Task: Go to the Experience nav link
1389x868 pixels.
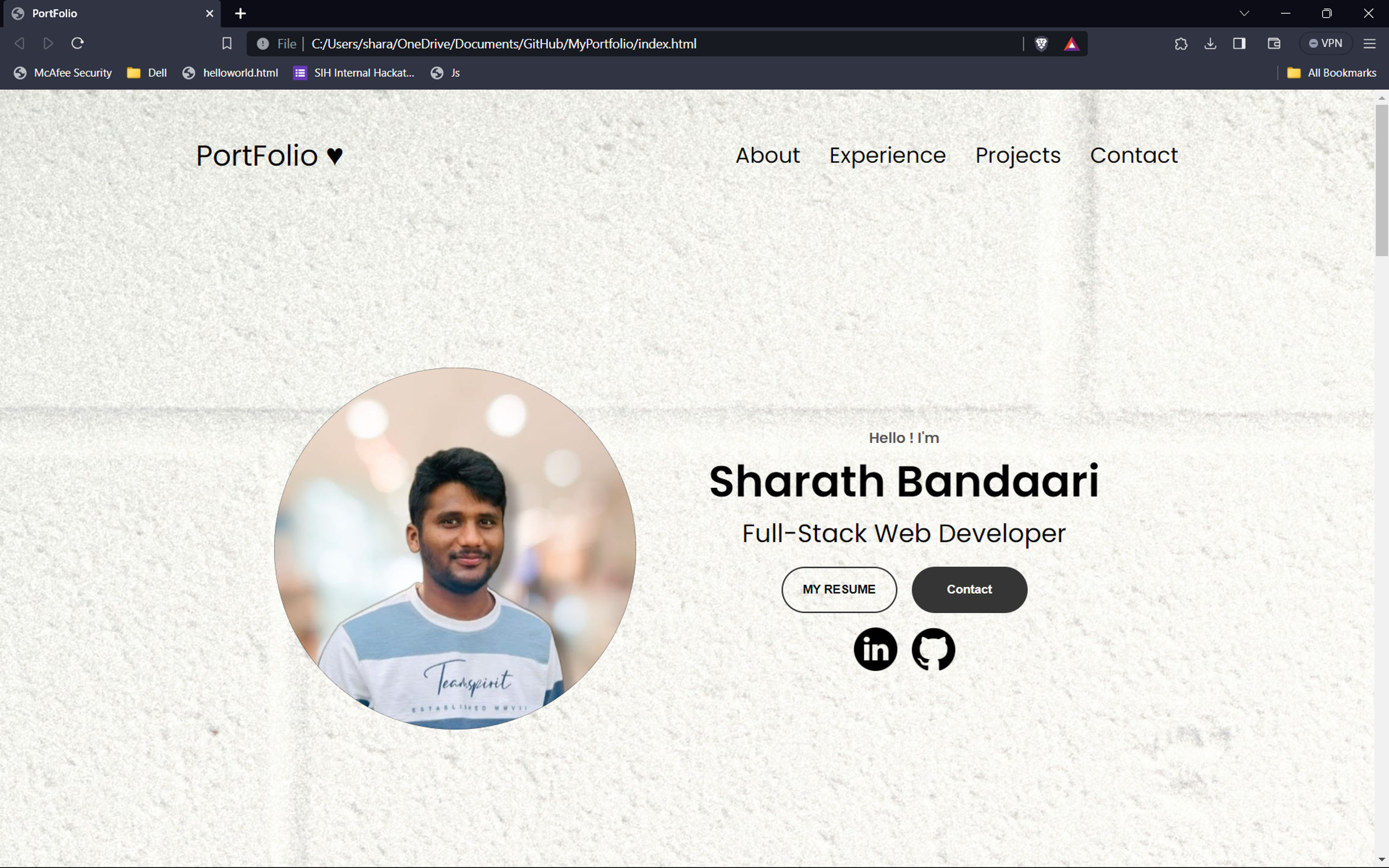Action: [x=888, y=155]
